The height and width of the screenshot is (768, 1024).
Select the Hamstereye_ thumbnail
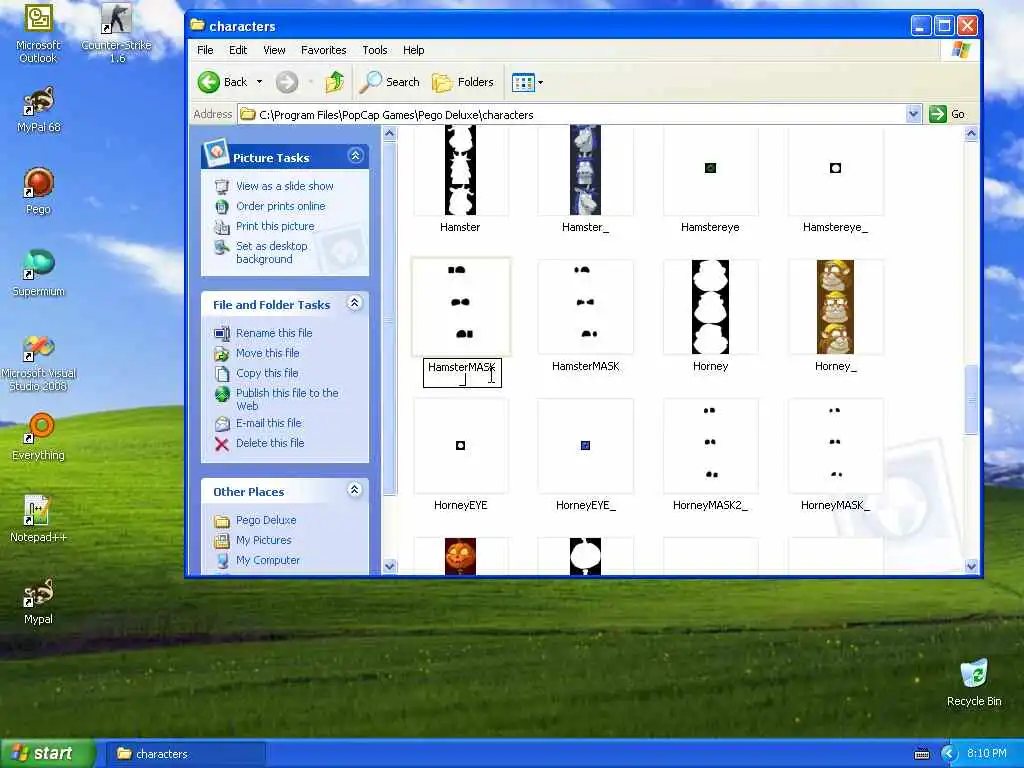point(835,170)
